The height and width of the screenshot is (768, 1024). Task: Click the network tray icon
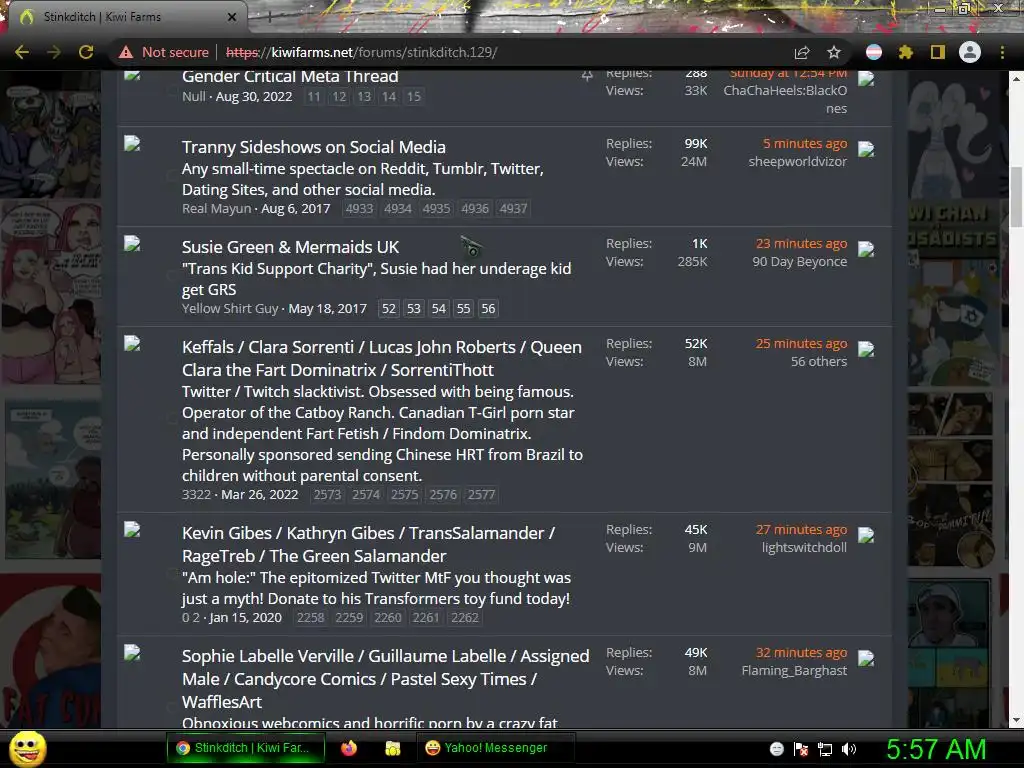click(x=825, y=749)
